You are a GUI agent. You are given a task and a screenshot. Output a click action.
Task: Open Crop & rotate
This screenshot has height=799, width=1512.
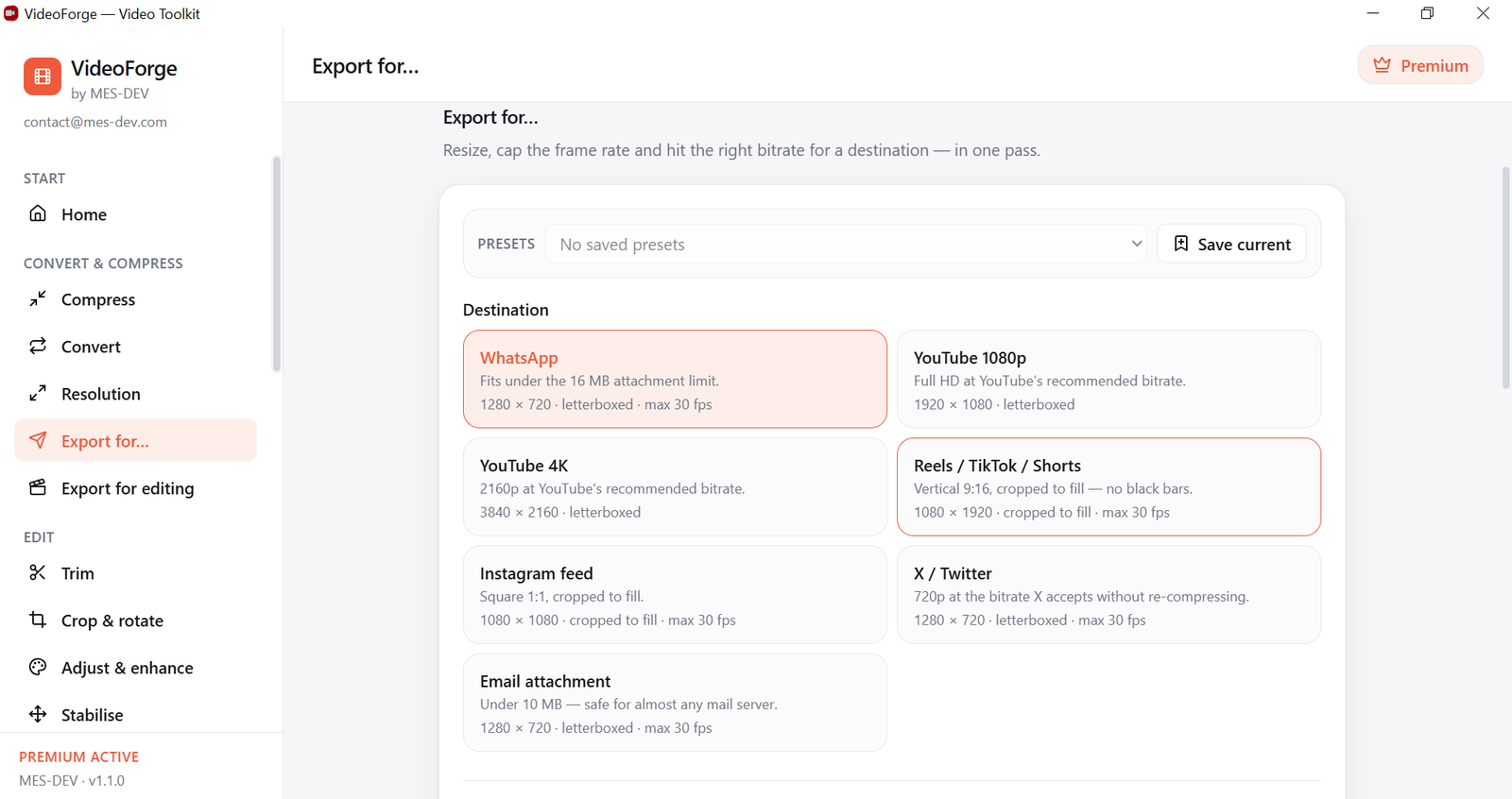click(135, 620)
